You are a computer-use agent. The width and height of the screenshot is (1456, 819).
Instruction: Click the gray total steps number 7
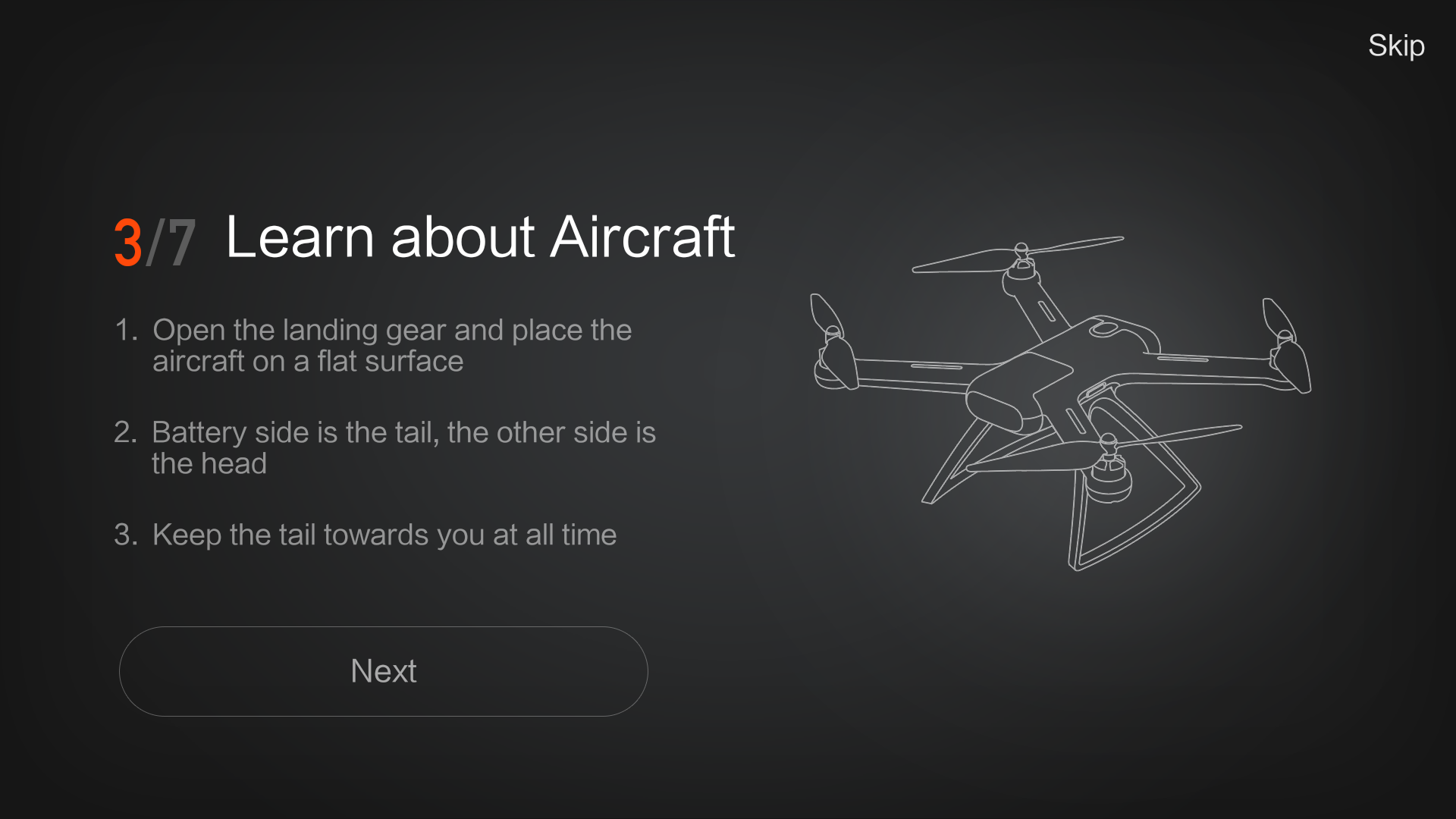181,243
